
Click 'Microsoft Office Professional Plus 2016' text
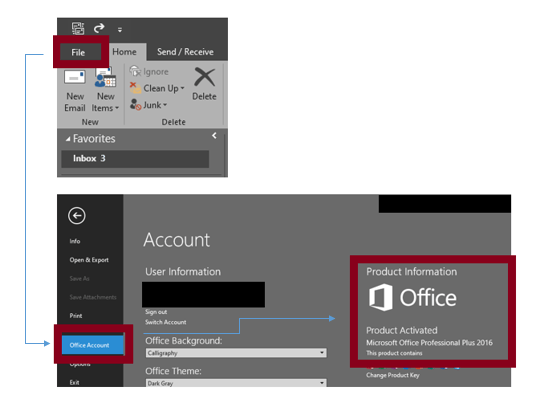click(x=429, y=342)
